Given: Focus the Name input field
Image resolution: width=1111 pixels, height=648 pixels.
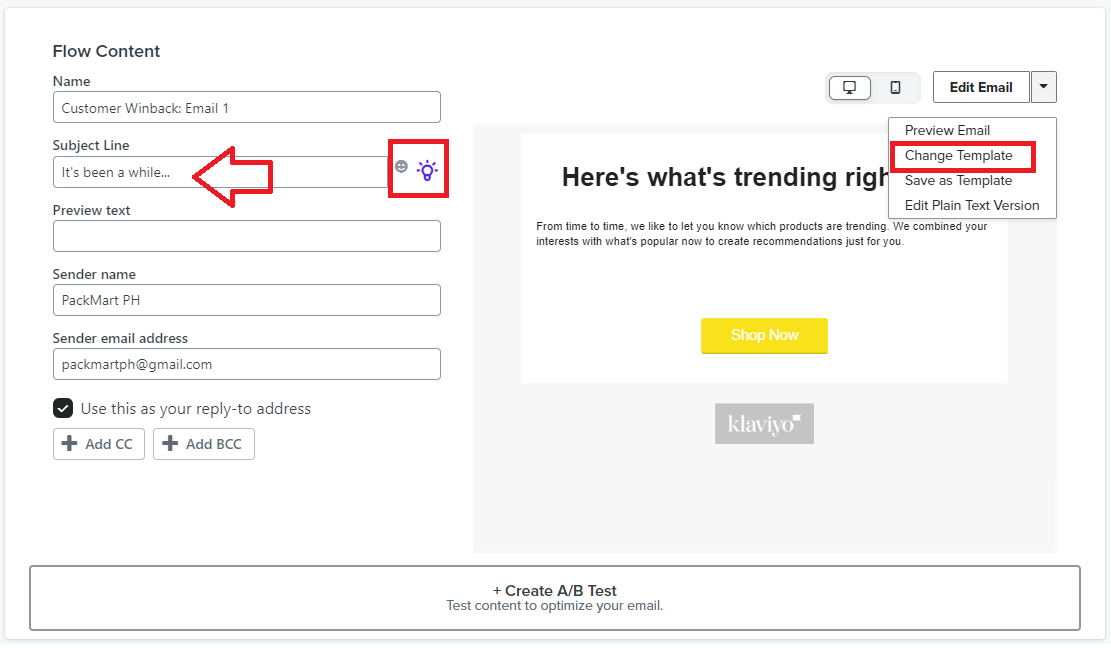Looking at the screenshot, I should click(x=247, y=108).
